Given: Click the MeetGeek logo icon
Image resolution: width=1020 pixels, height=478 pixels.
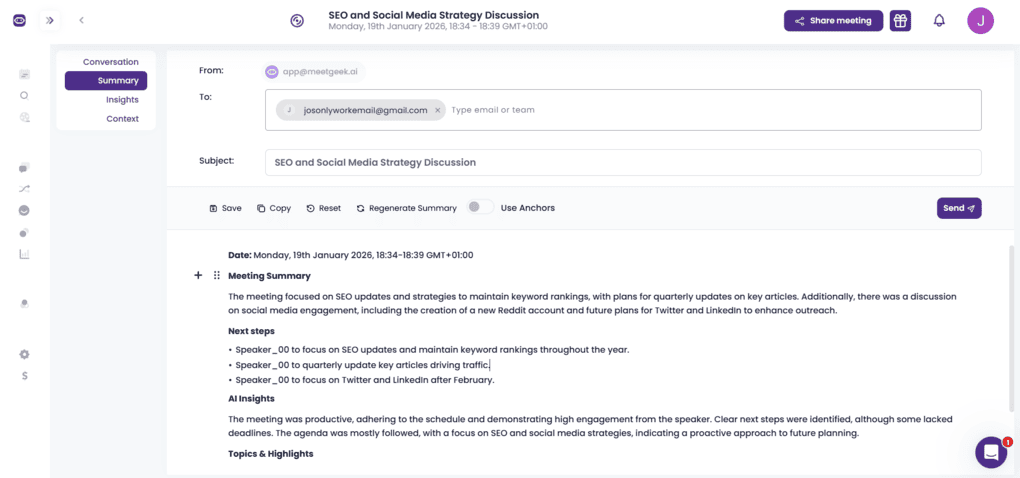Looking at the screenshot, I should [x=19, y=20].
